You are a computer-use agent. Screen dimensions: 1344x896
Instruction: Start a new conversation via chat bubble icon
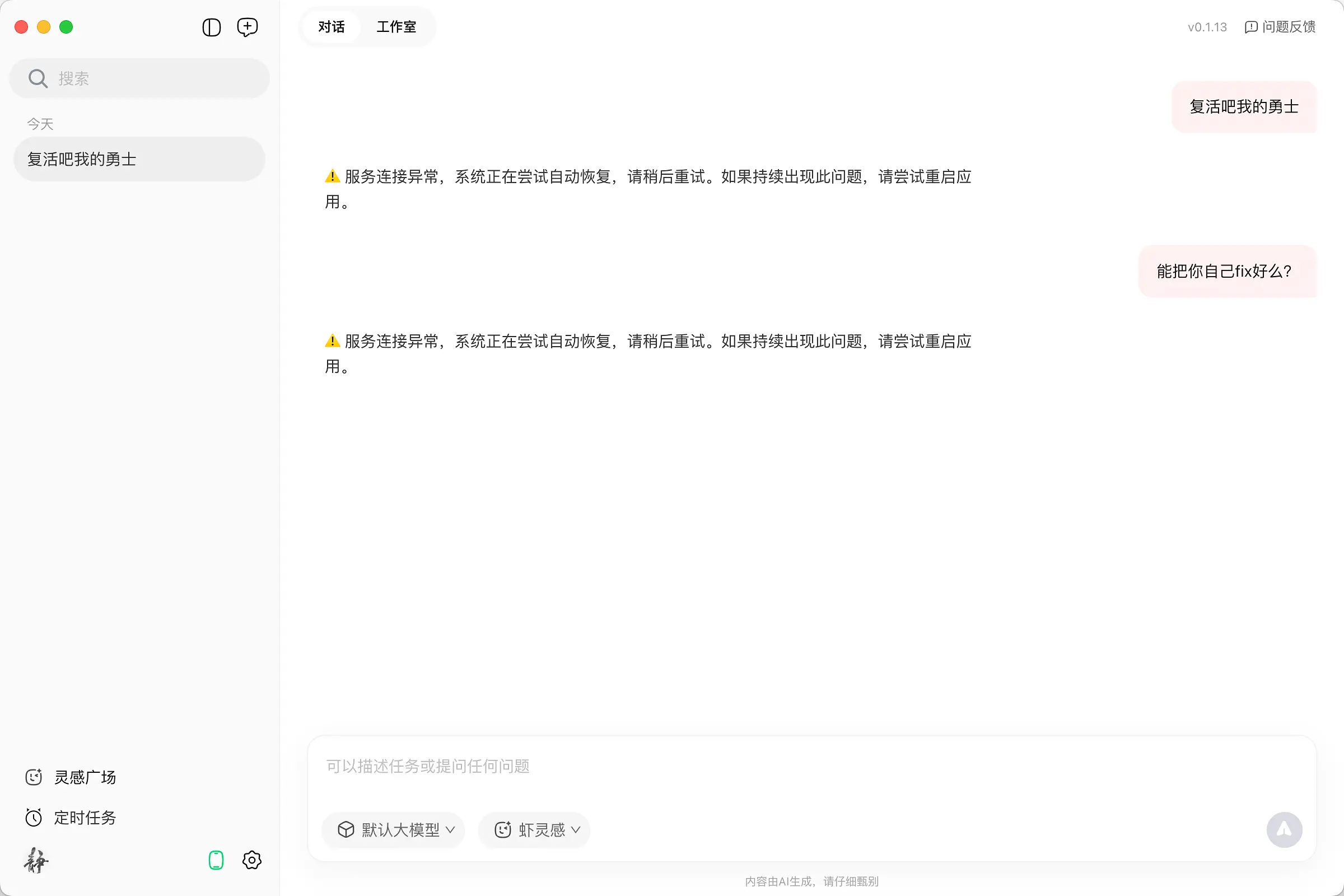[248, 27]
